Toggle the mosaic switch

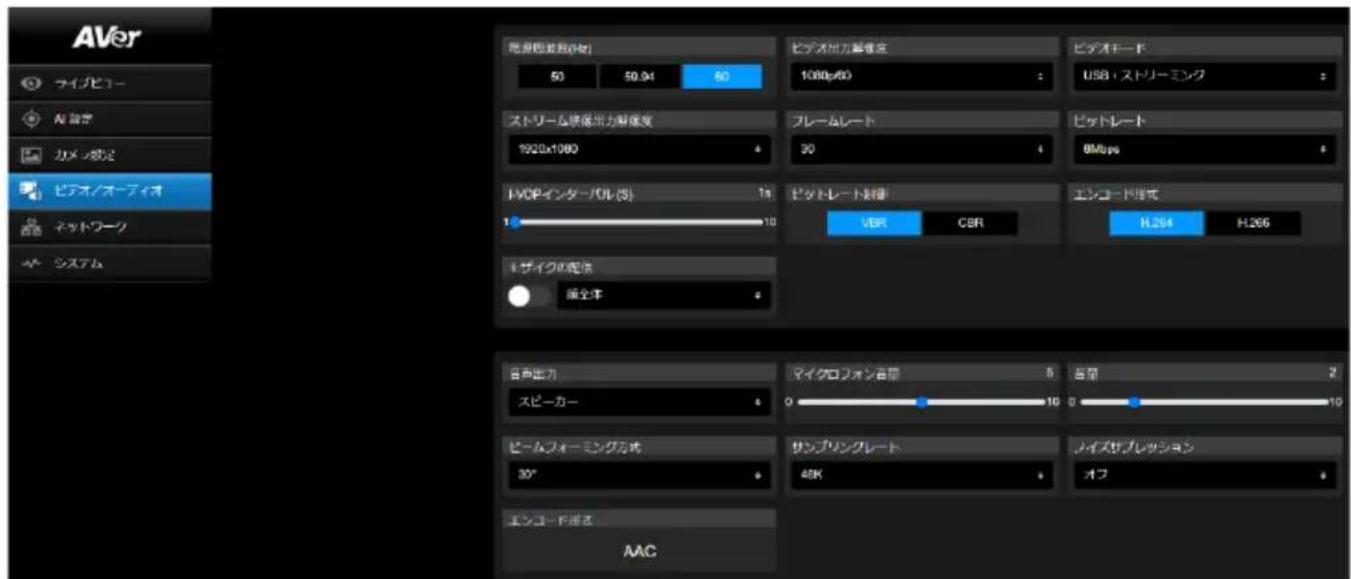(x=528, y=296)
